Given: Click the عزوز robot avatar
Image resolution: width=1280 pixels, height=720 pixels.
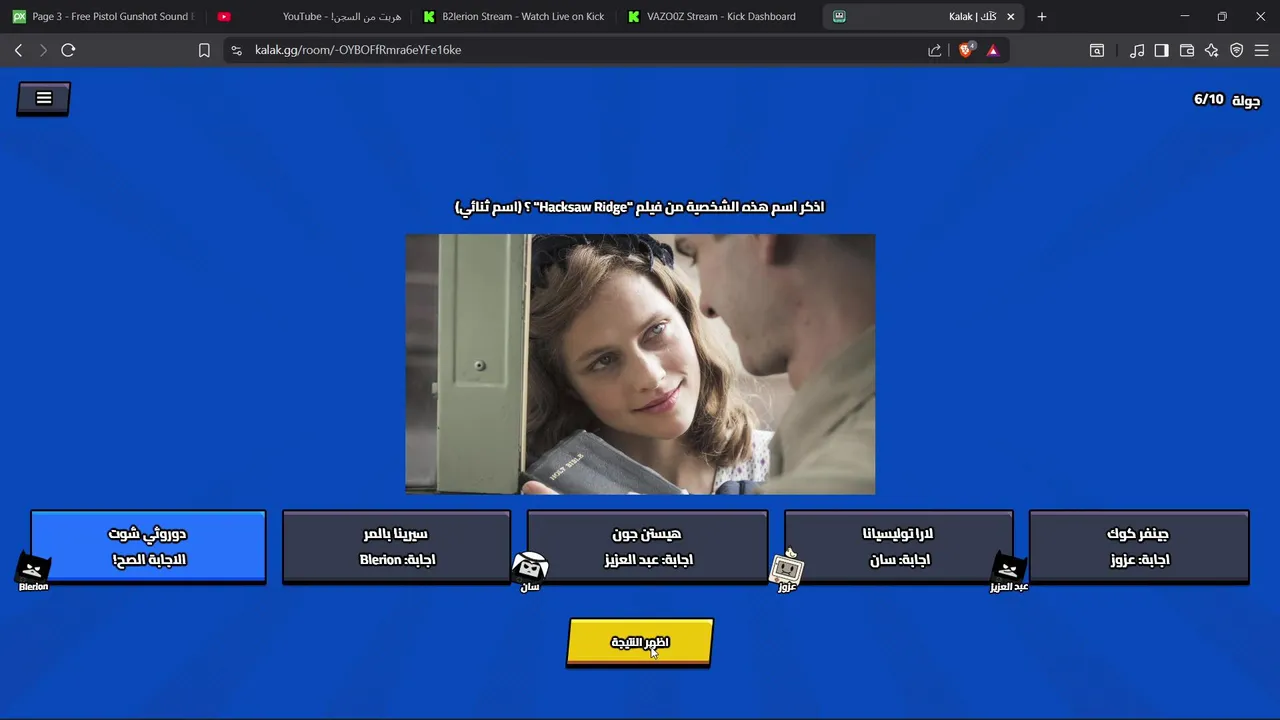Looking at the screenshot, I should point(786,568).
